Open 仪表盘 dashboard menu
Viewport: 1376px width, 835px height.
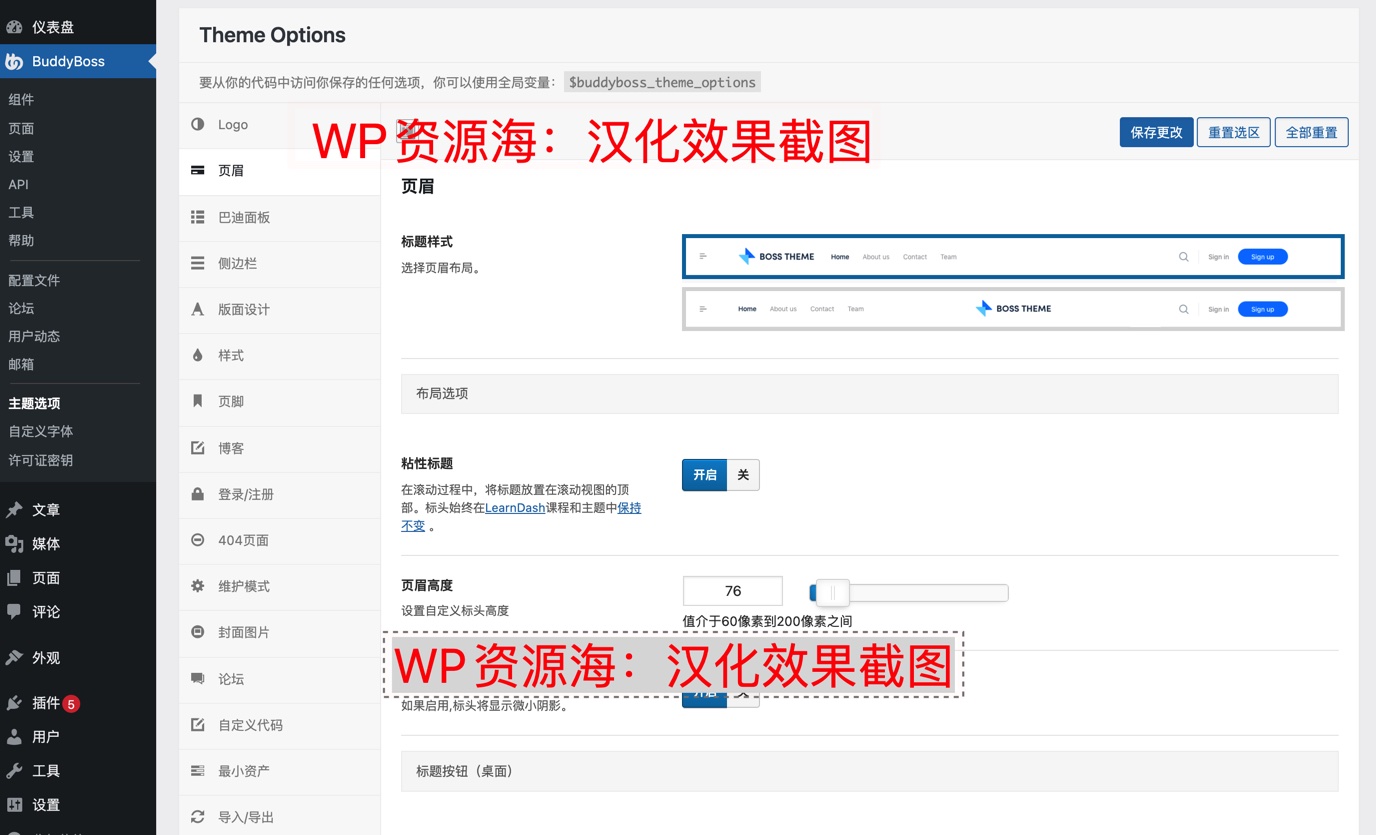click(78, 27)
